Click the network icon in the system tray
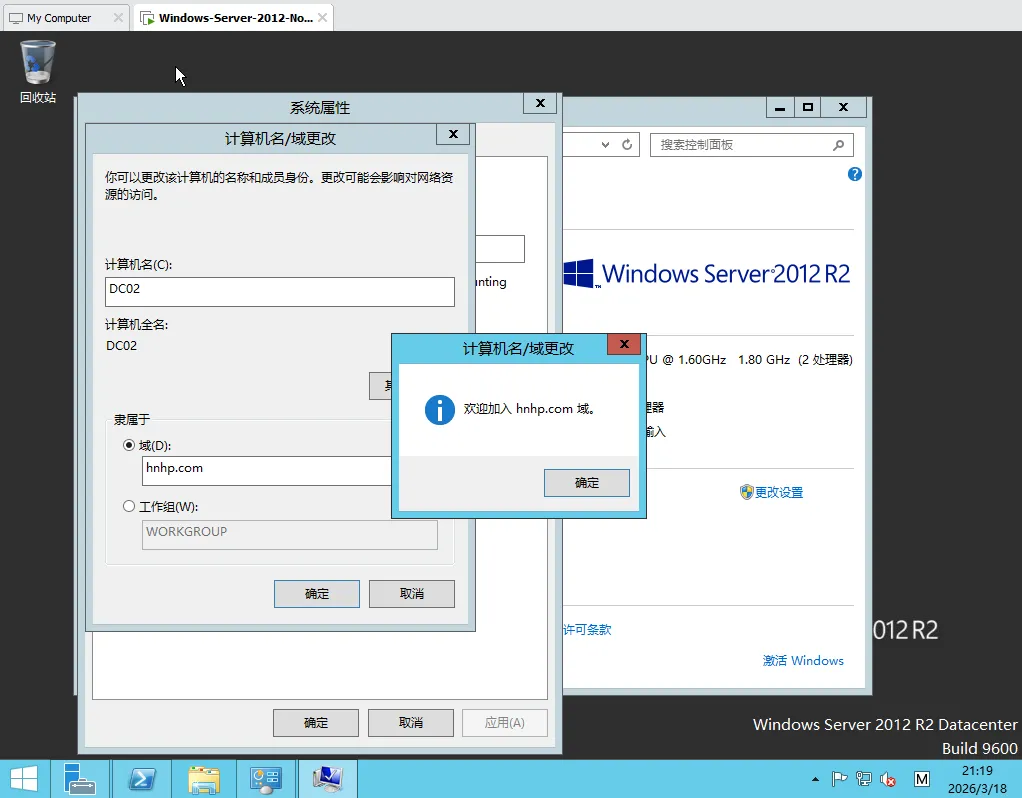1022x798 pixels. pyautogui.click(x=863, y=778)
